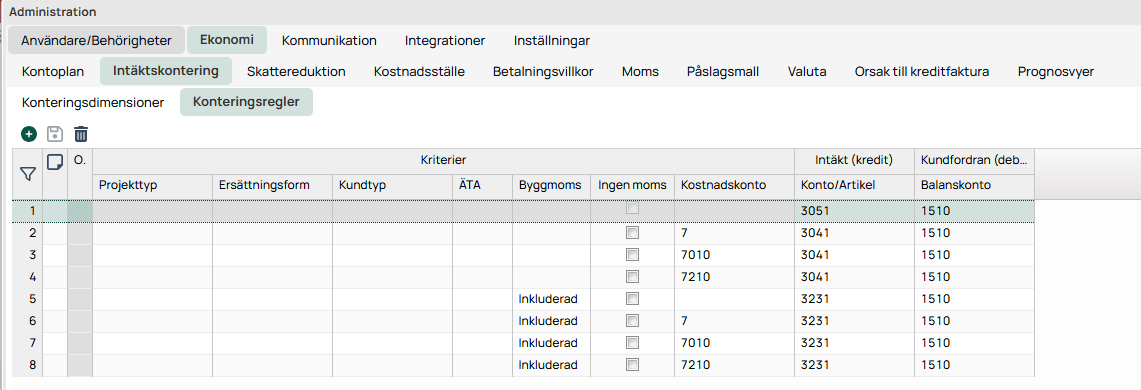
Task: Open the Prognosvyer sub-tab
Action: coord(1056,71)
